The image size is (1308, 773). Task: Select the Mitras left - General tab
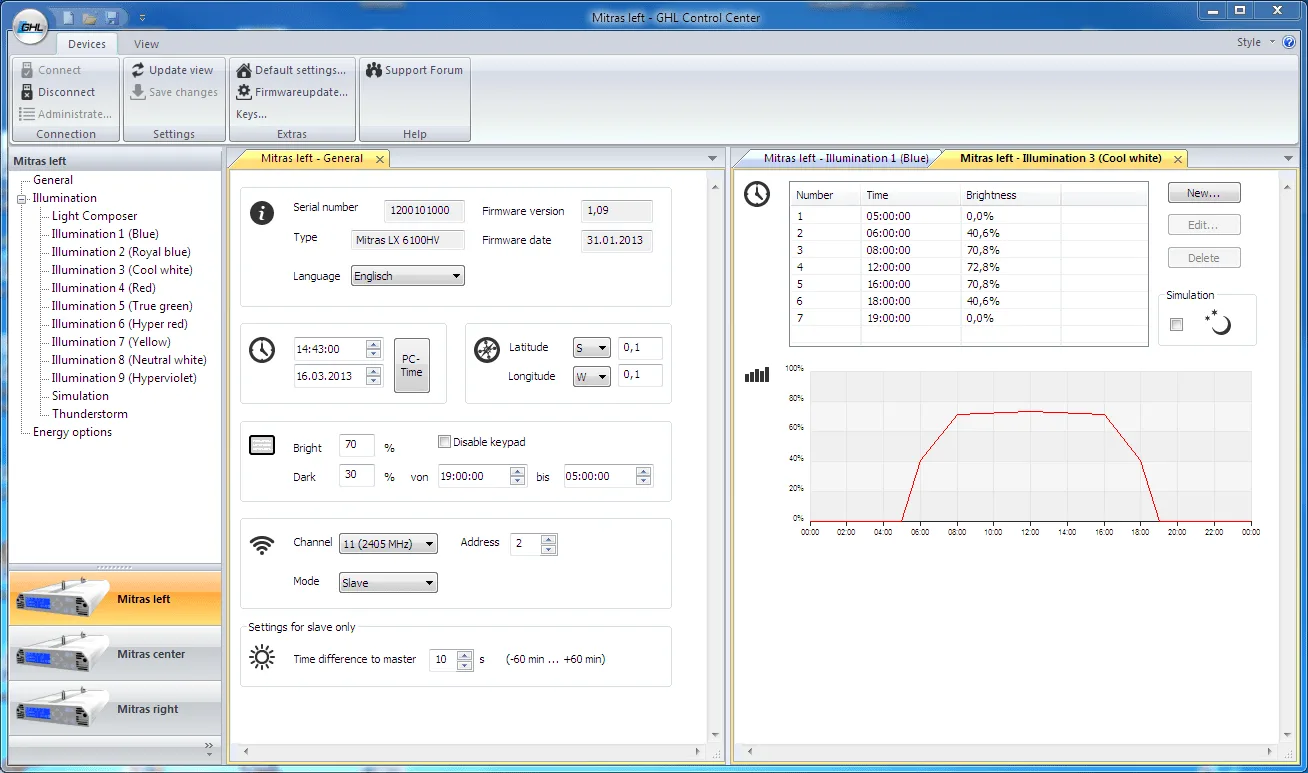(311, 158)
